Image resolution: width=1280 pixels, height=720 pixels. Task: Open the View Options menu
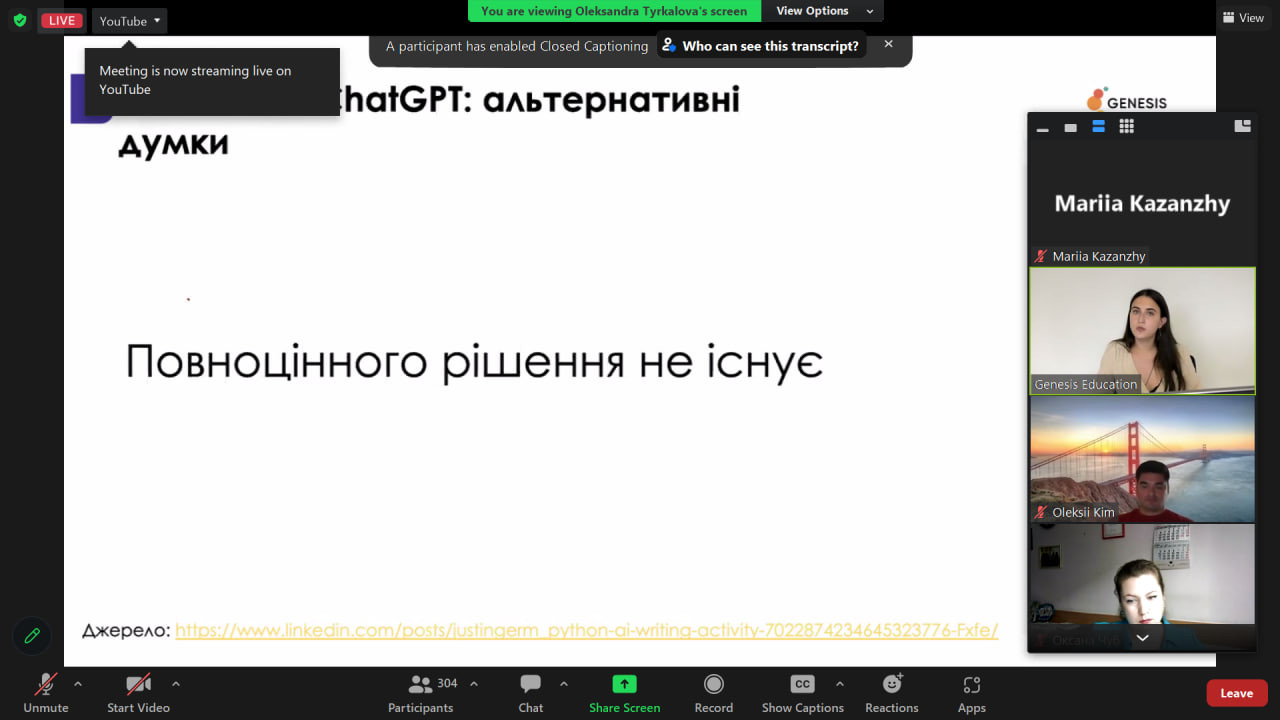click(824, 11)
